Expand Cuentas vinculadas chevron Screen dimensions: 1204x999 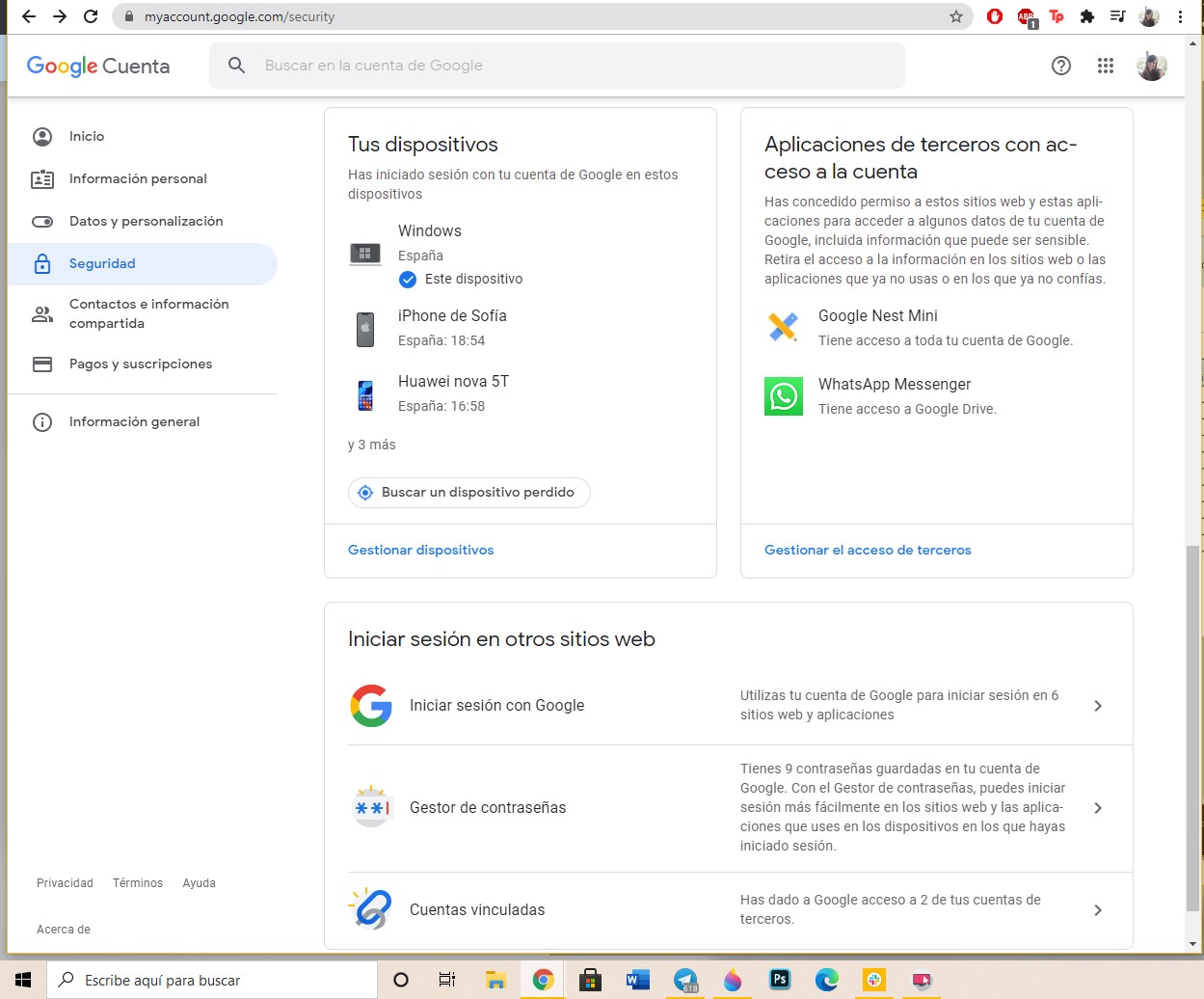(1098, 910)
